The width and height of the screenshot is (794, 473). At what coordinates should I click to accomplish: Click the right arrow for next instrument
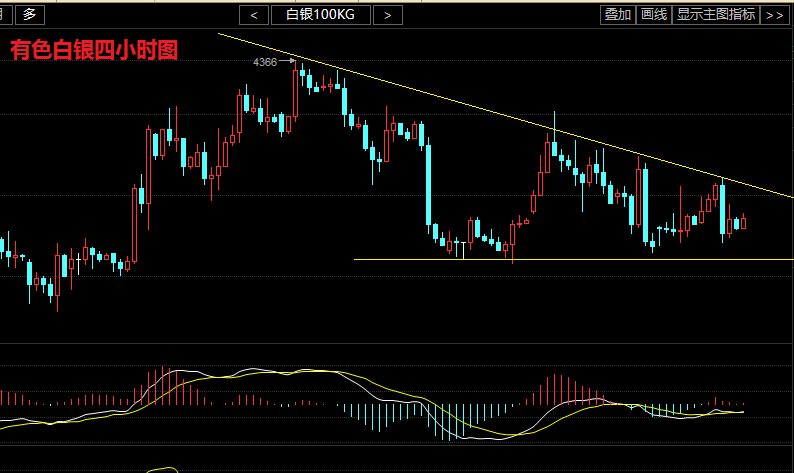click(x=388, y=14)
